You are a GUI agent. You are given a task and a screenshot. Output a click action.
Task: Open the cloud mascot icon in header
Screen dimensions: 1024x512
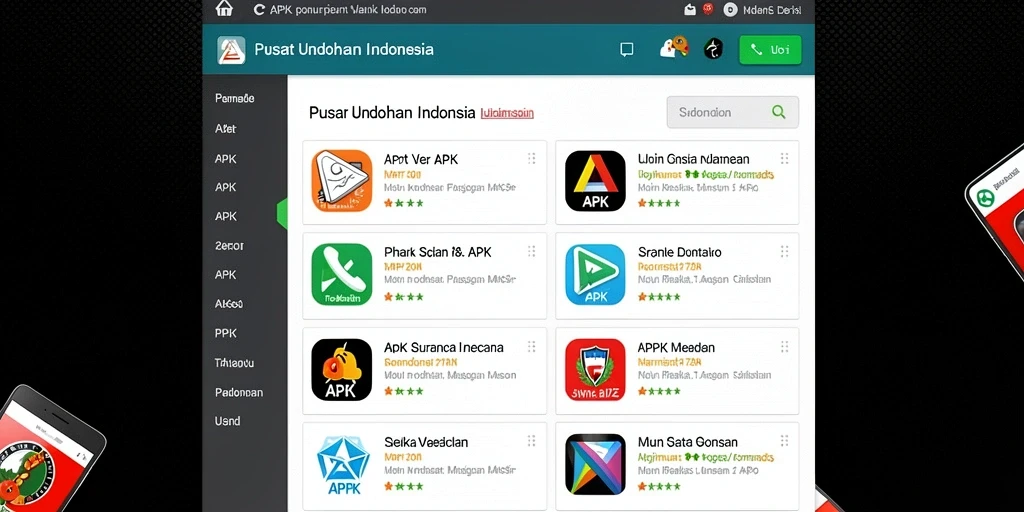pyautogui.click(x=675, y=48)
